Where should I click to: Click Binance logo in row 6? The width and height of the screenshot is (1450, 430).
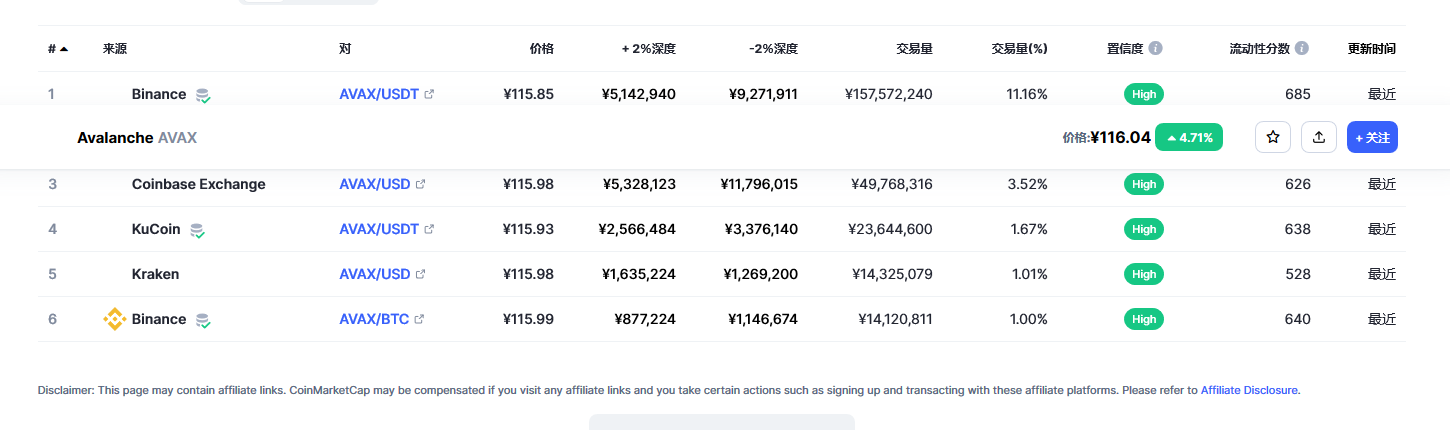[x=115, y=319]
